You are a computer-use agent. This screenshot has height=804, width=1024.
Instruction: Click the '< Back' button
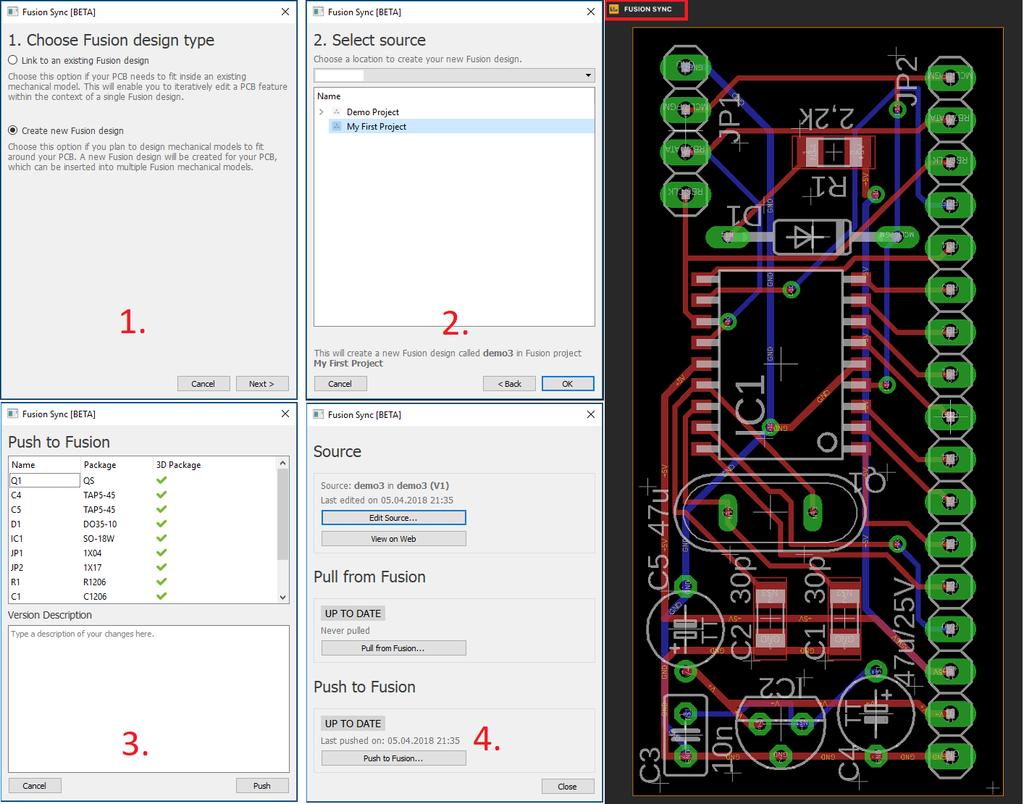click(509, 383)
